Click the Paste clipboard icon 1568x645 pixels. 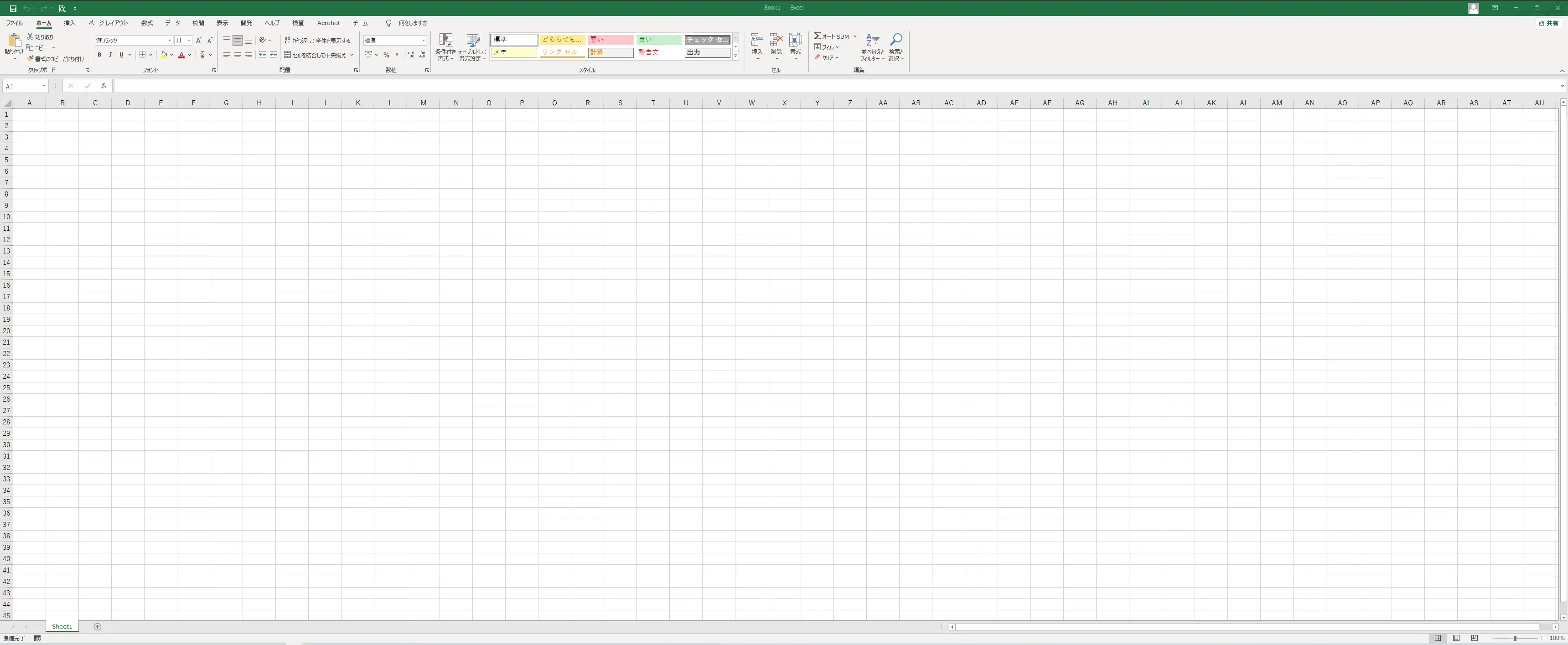[x=14, y=41]
